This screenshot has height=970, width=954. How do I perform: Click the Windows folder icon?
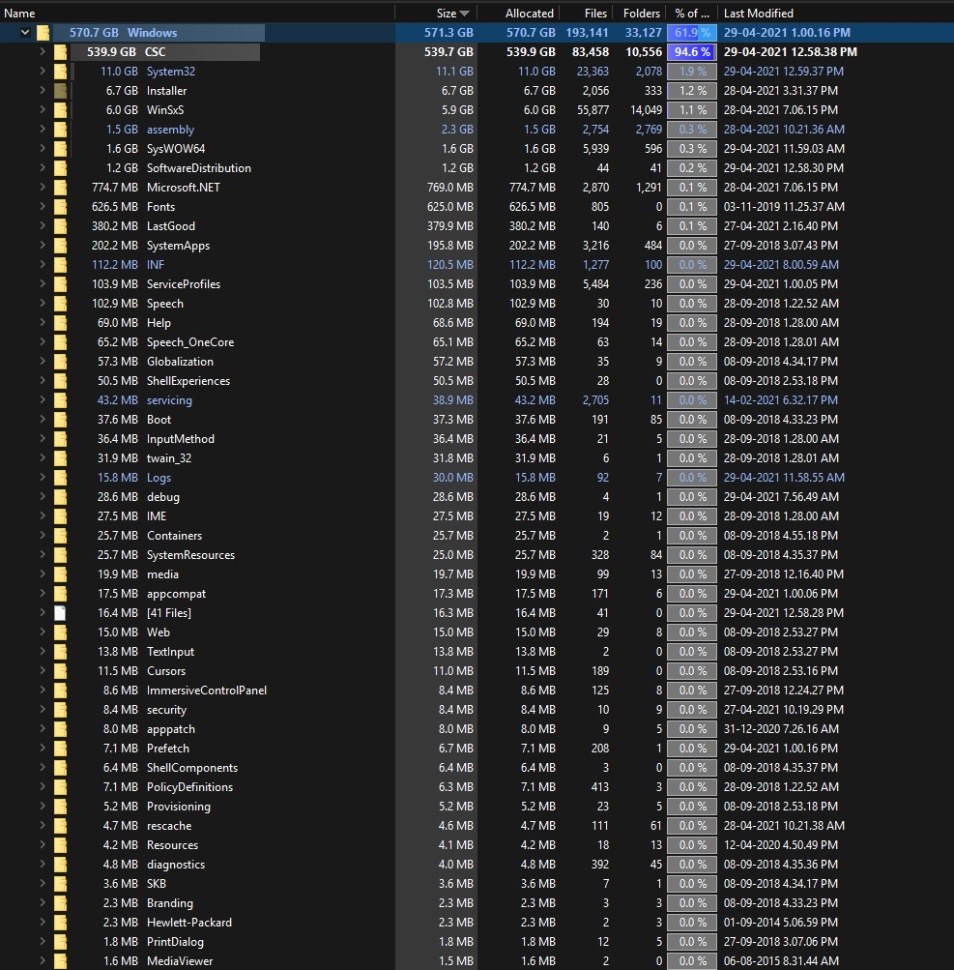click(x=43, y=32)
